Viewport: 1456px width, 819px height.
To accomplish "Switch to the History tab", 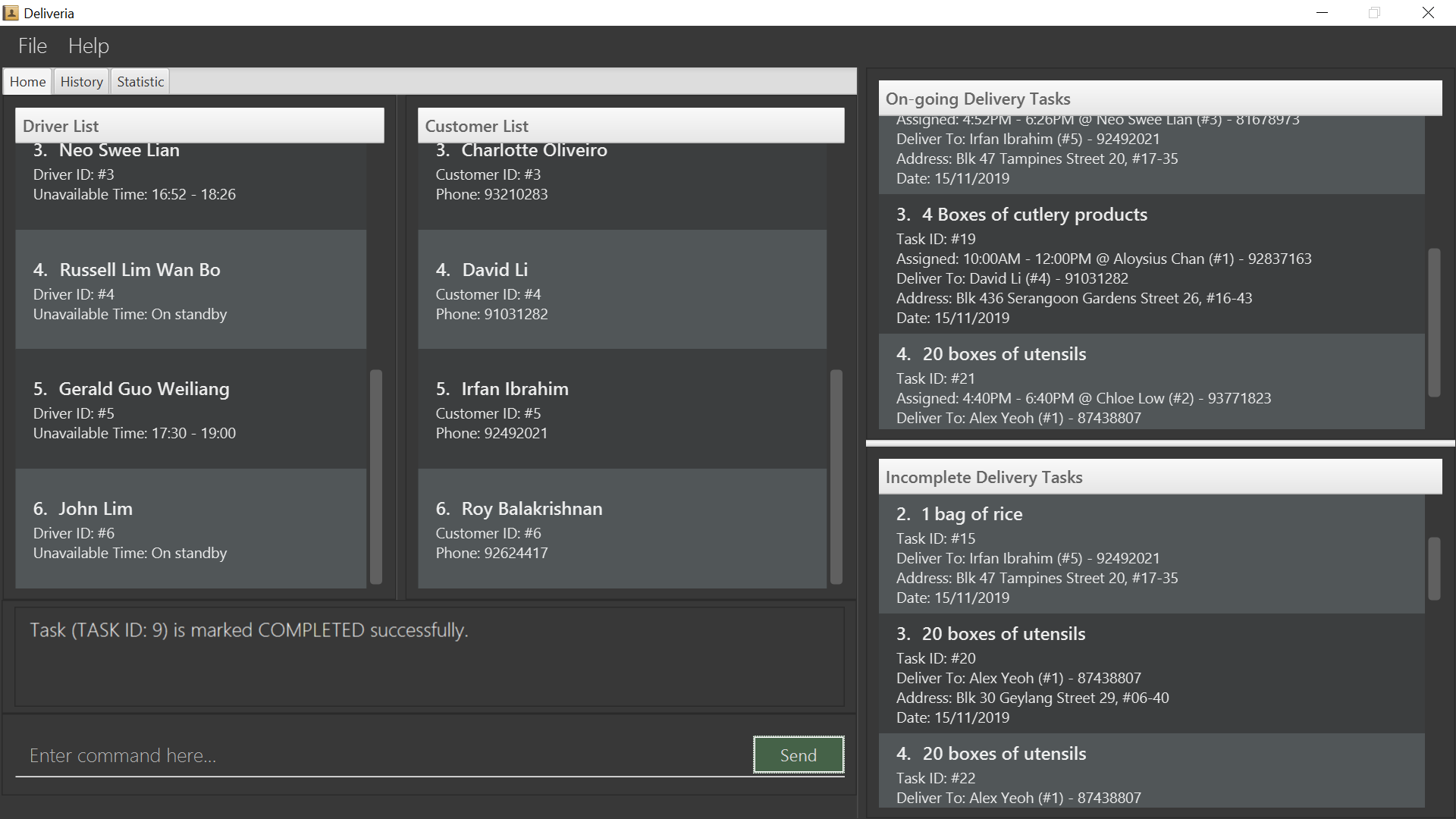I will 81,82.
